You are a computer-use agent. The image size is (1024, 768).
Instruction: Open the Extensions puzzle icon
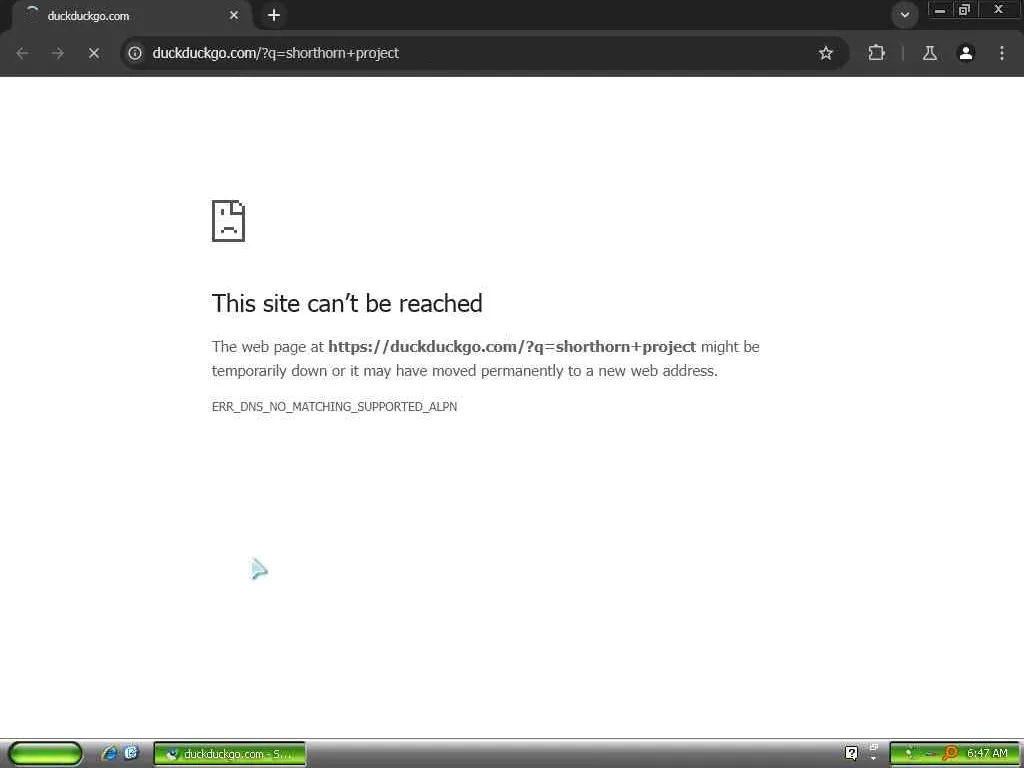876,54
